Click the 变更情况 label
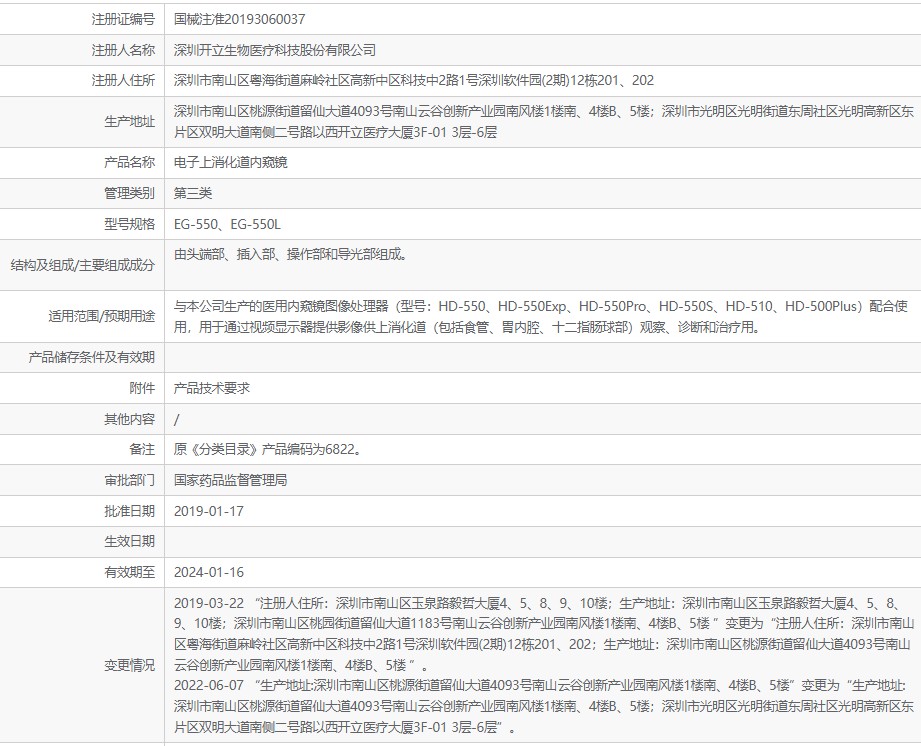The width and height of the screenshot is (921, 746). click(129, 665)
